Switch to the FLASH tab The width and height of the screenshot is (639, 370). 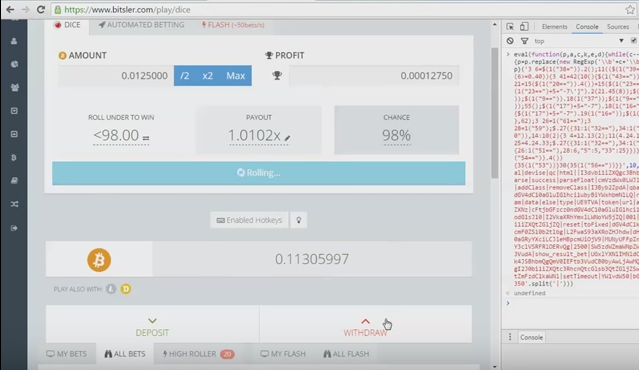233,25
